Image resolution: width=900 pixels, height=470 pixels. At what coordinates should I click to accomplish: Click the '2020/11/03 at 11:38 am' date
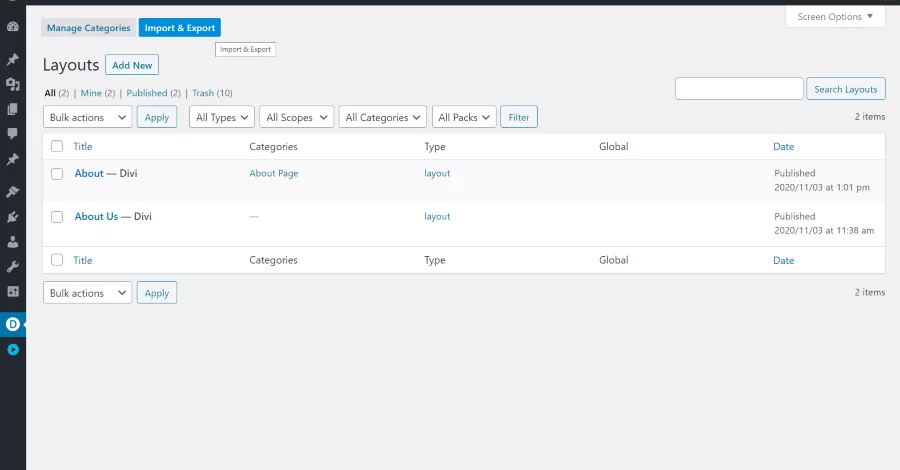(x=824, y=230)
